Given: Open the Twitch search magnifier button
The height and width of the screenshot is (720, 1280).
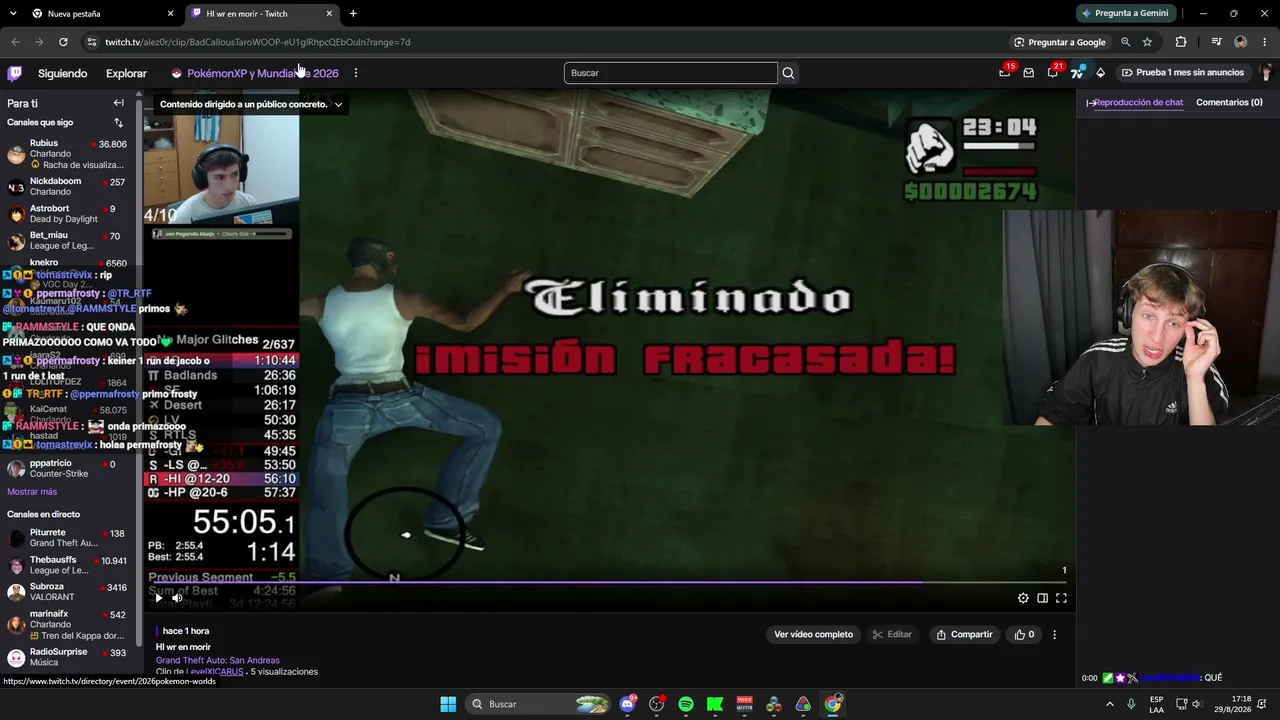Looking at the screenshot, I should tap(788, 73).
